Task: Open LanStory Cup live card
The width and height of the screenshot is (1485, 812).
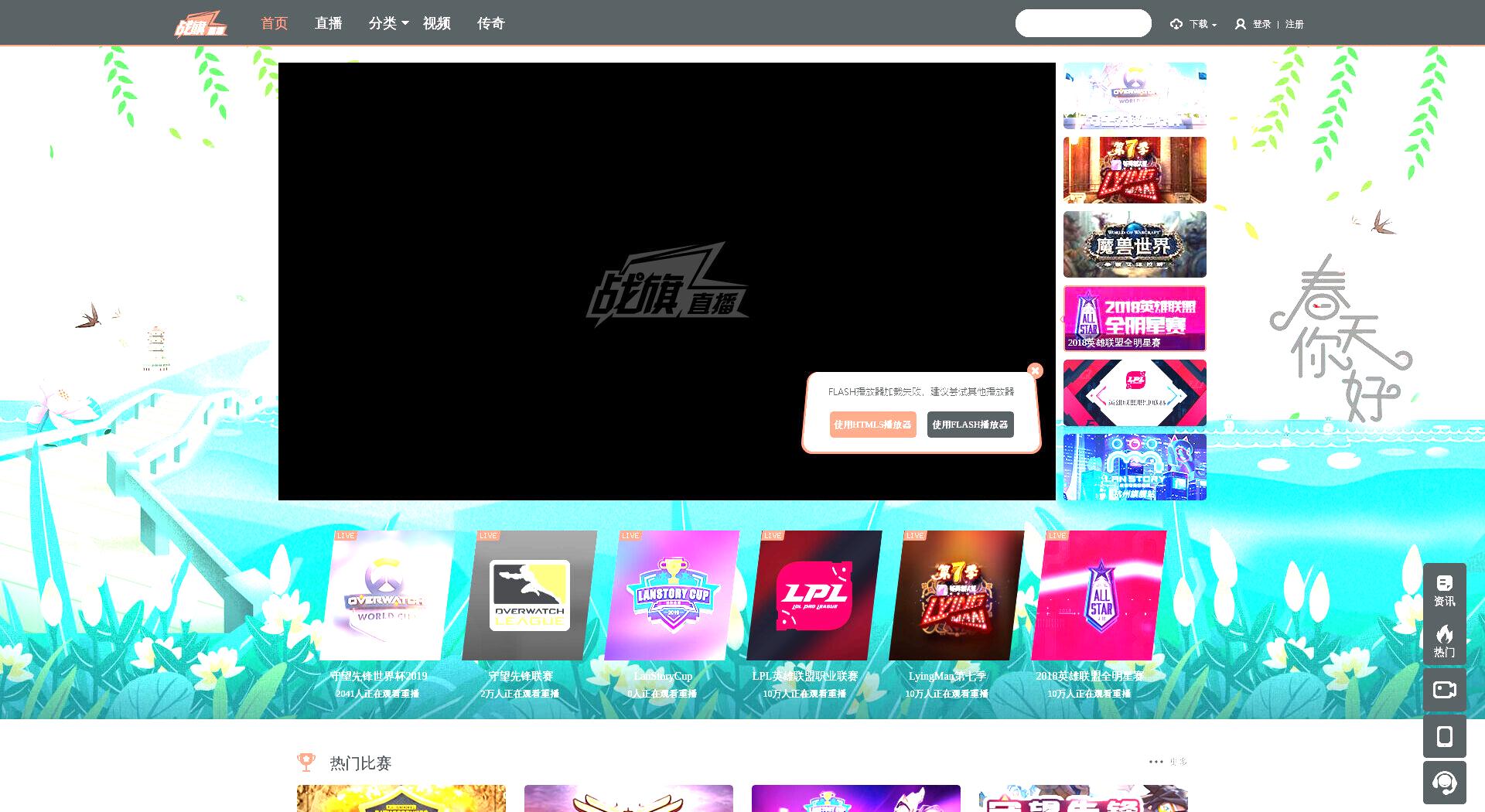Action: (671, 595)
